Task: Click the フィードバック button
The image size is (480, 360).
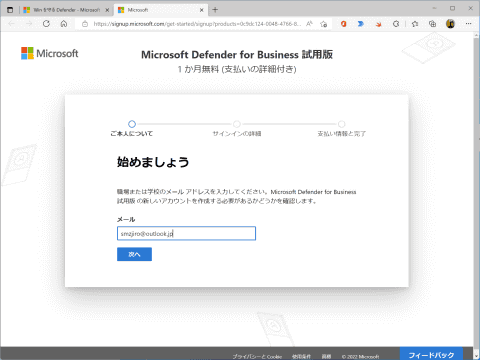Action: 431,354
